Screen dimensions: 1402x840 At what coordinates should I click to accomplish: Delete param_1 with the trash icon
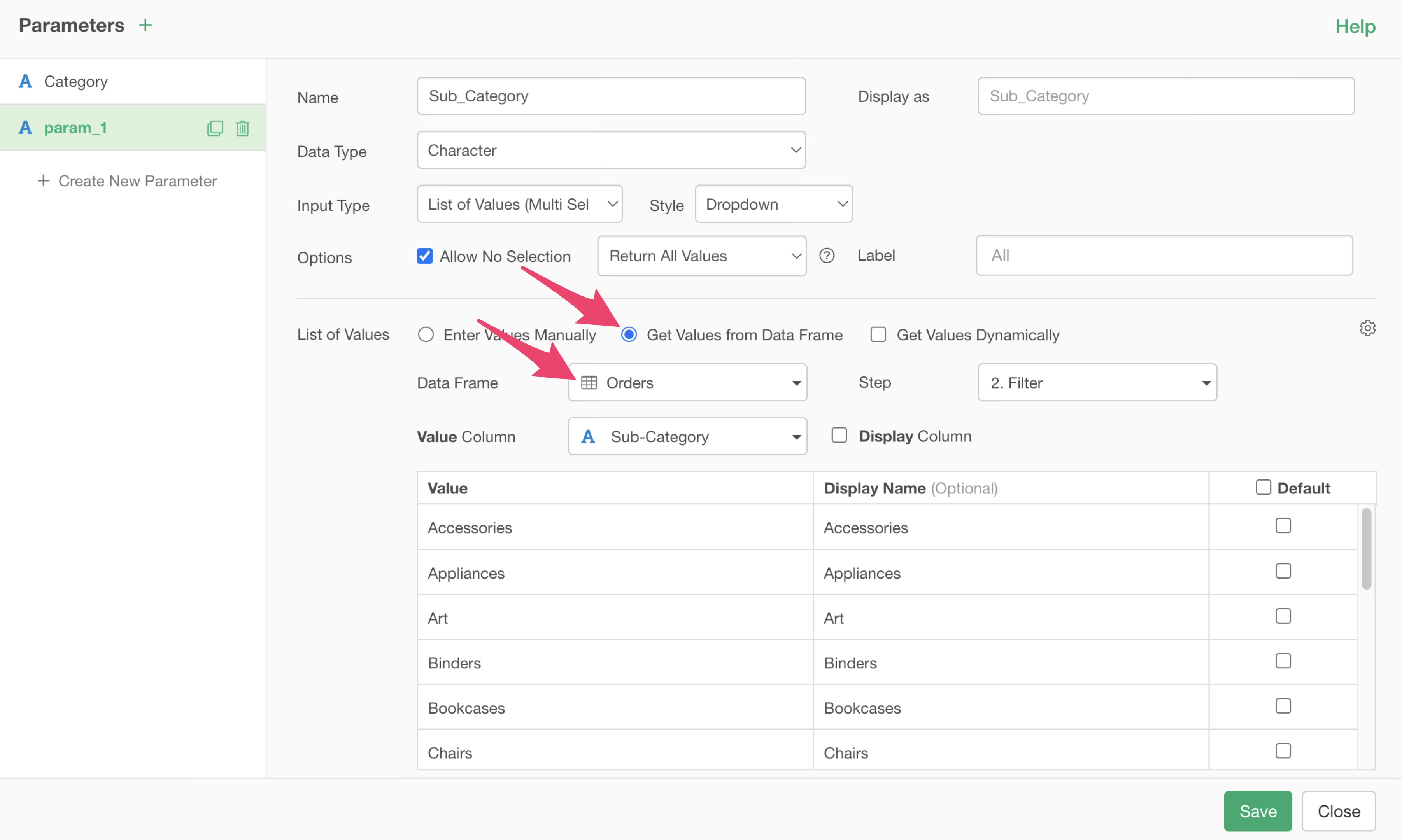242,128
